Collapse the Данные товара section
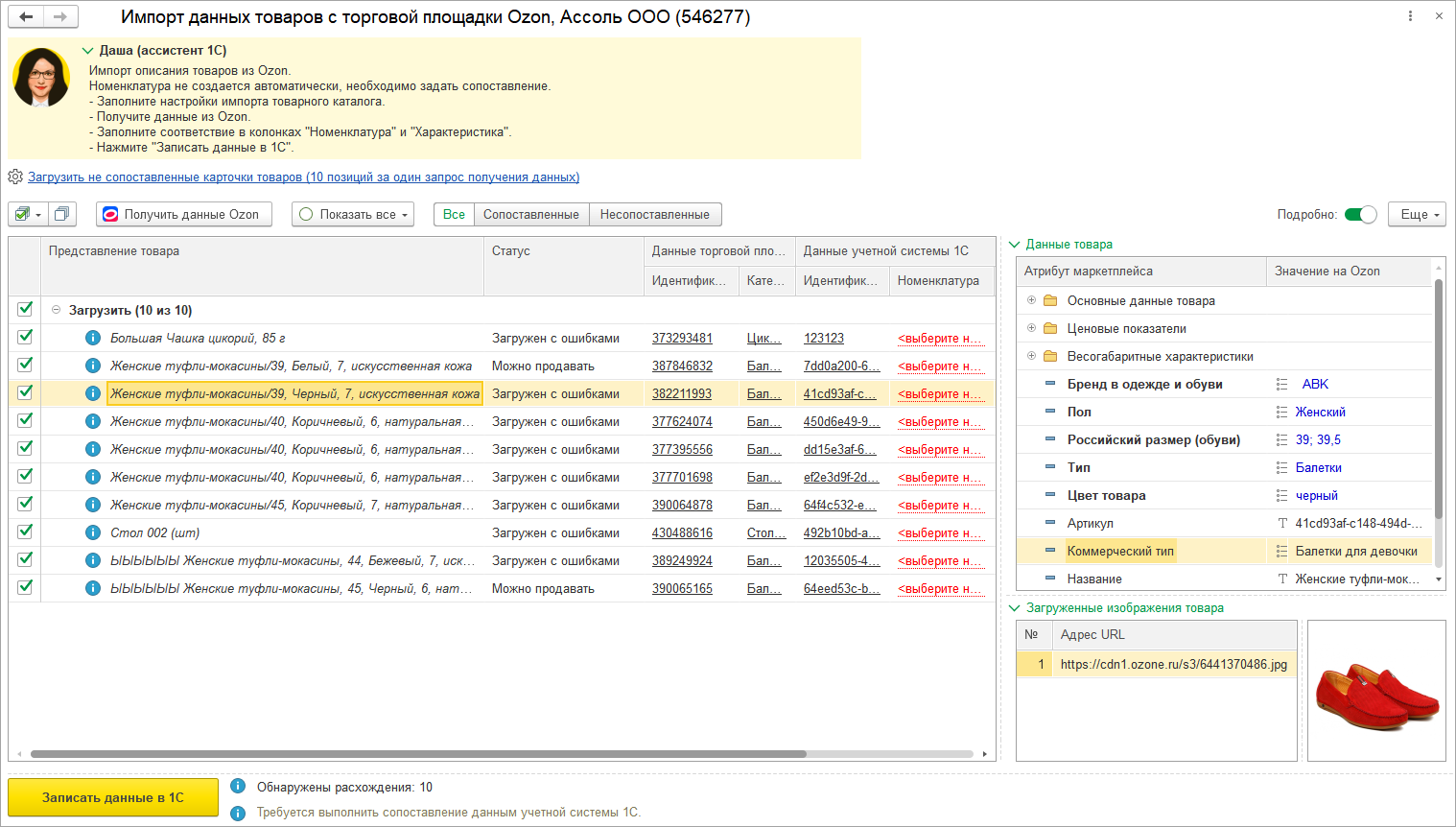The image size is (1456, 827). pyautogui.click(x=1014, y=245)
